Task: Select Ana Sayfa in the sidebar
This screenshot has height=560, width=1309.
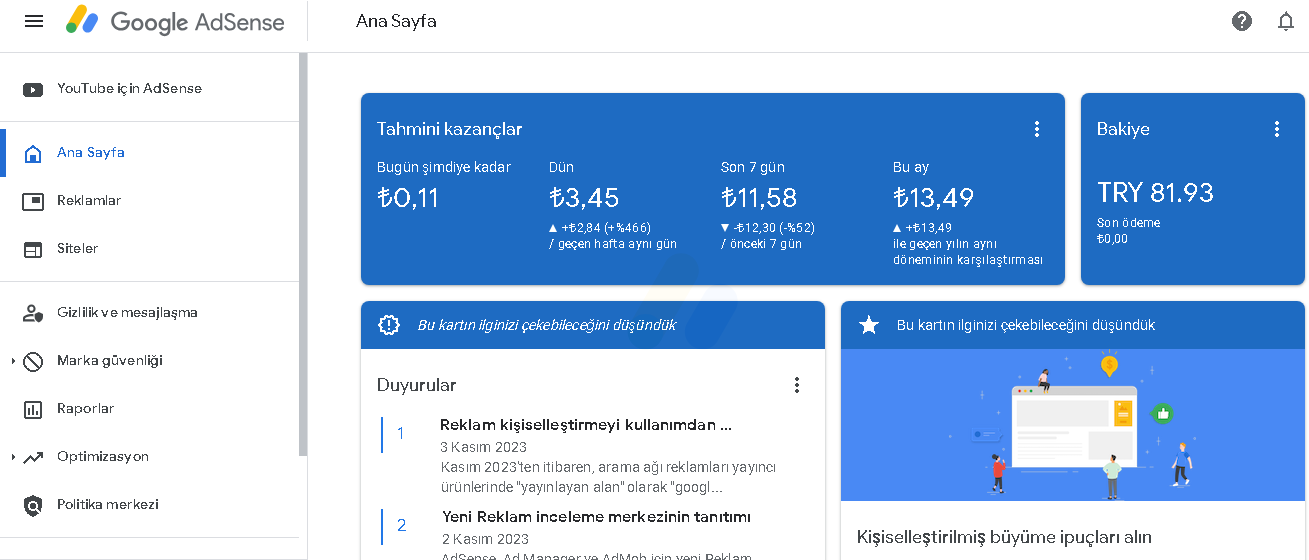Action: tap(91, 153)
